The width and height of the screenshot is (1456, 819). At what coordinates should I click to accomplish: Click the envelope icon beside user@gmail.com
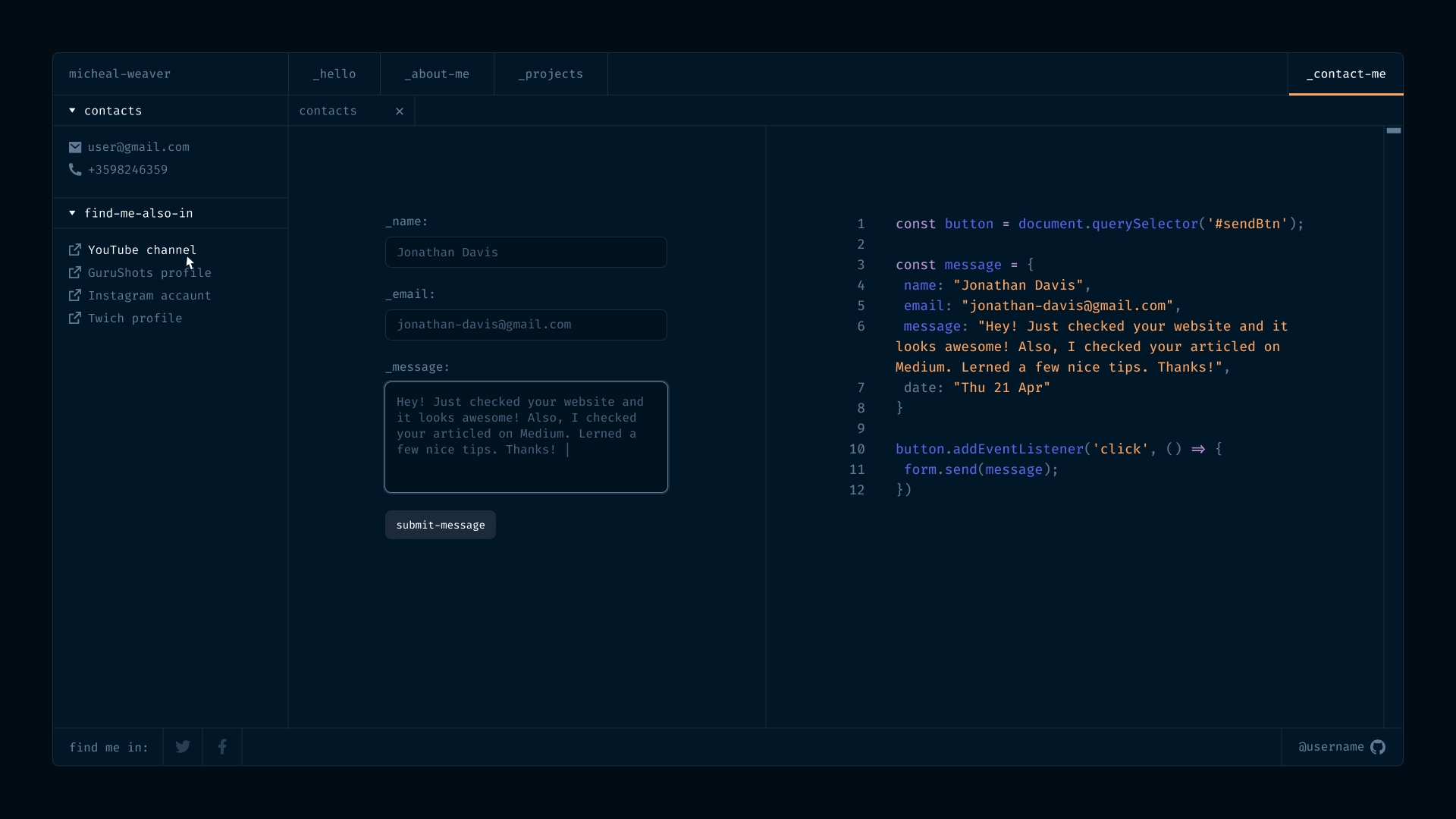tap(75, 147)
